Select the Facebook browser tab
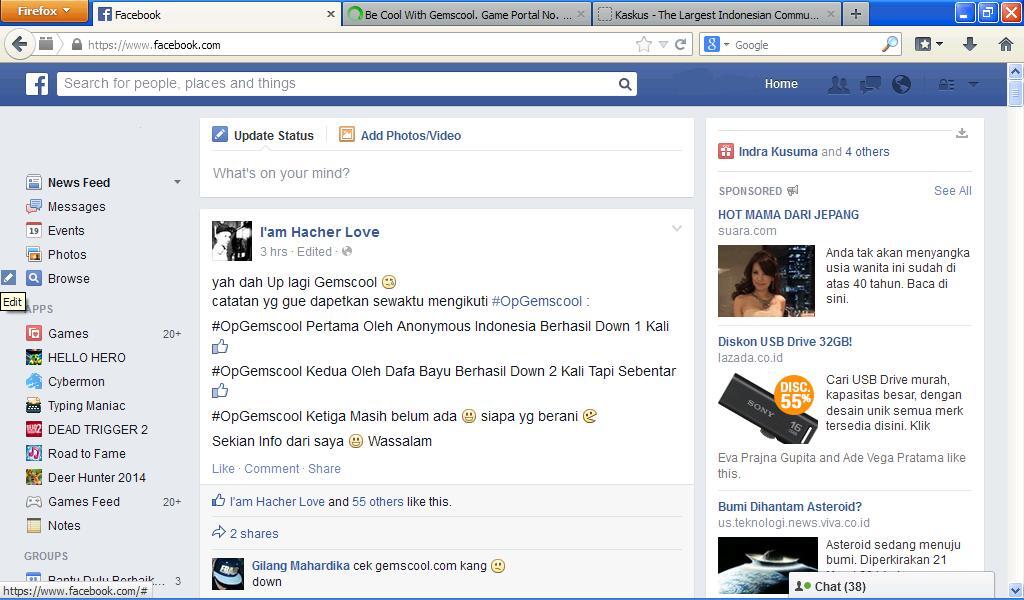The width and height of the screenshot is (1024, 600). pyautogui.click(x=217, y=14)
